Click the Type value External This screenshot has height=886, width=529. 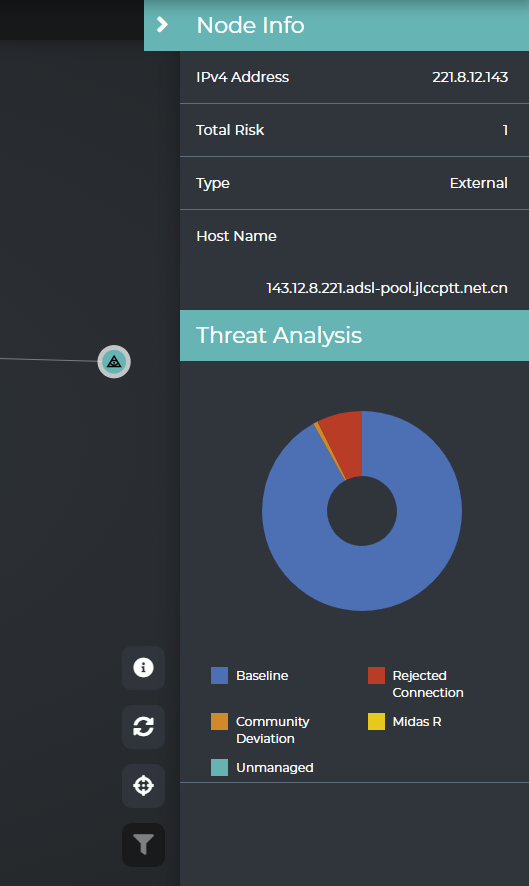(478, 183)
